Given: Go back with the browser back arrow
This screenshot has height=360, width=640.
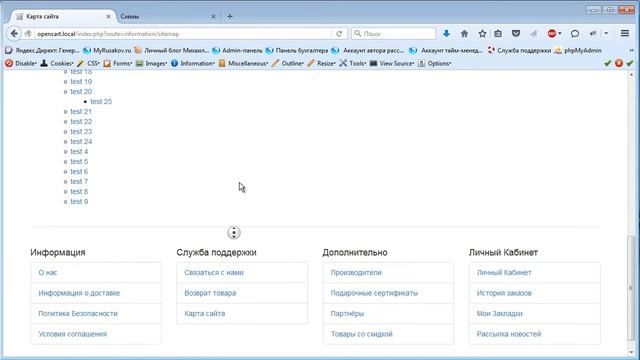Looking at the screenshot, I should 14,33.
